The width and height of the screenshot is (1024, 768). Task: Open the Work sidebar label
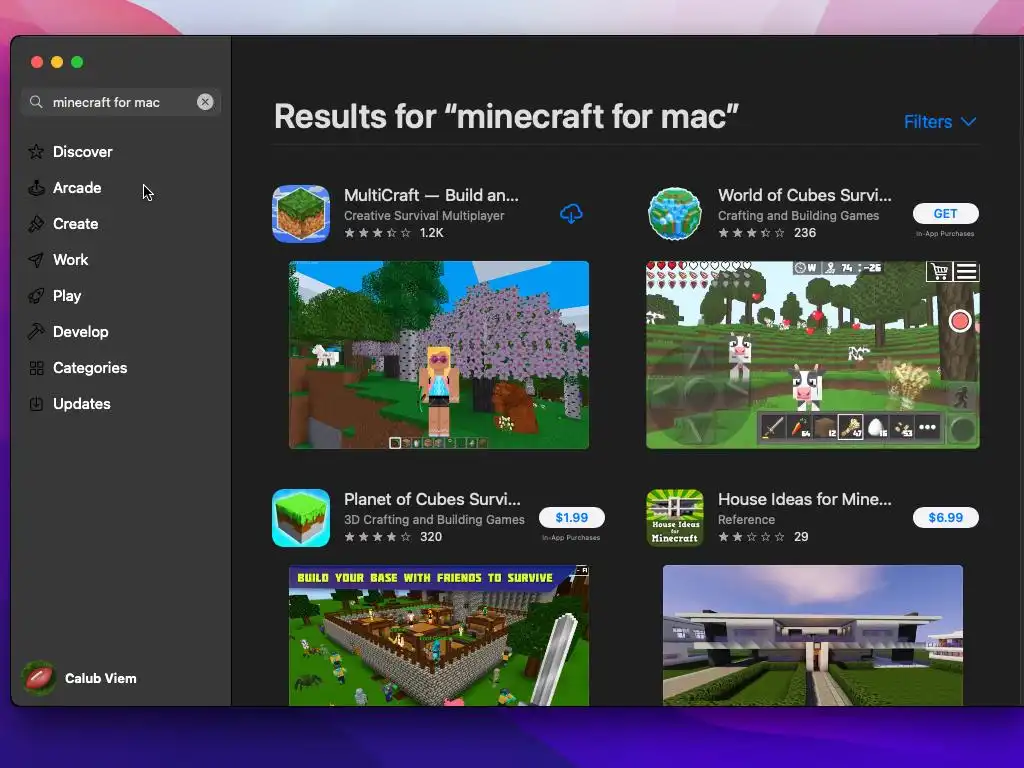click(71, 260)
